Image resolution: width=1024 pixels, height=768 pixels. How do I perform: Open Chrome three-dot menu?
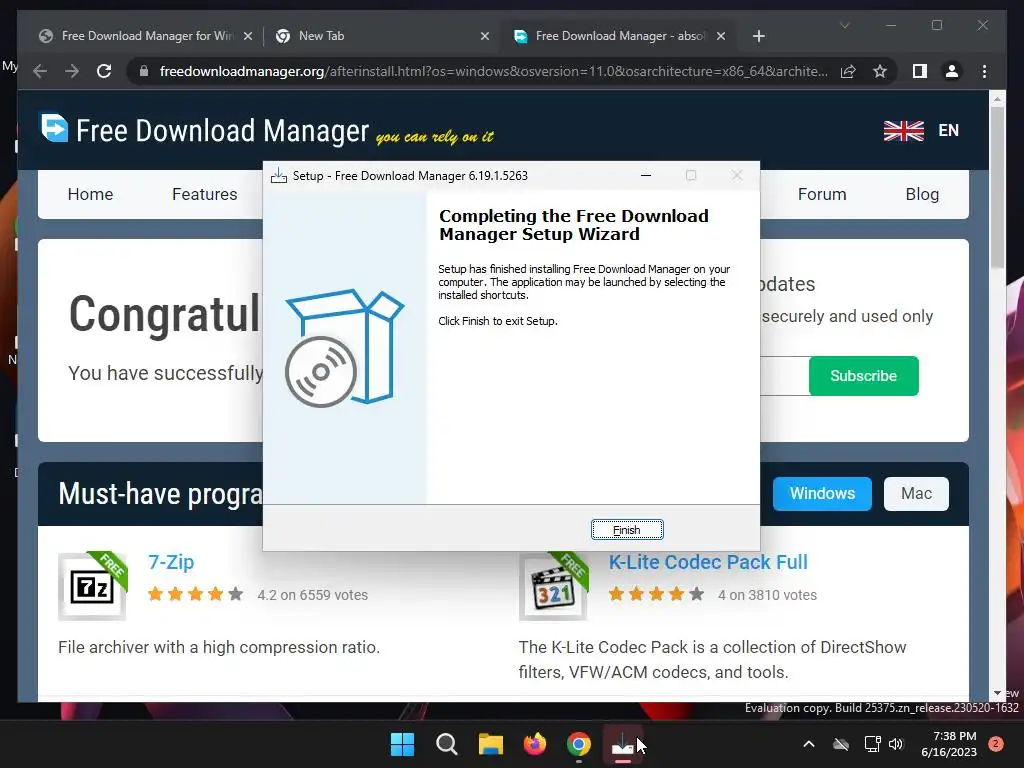click(x=984, y=71)
